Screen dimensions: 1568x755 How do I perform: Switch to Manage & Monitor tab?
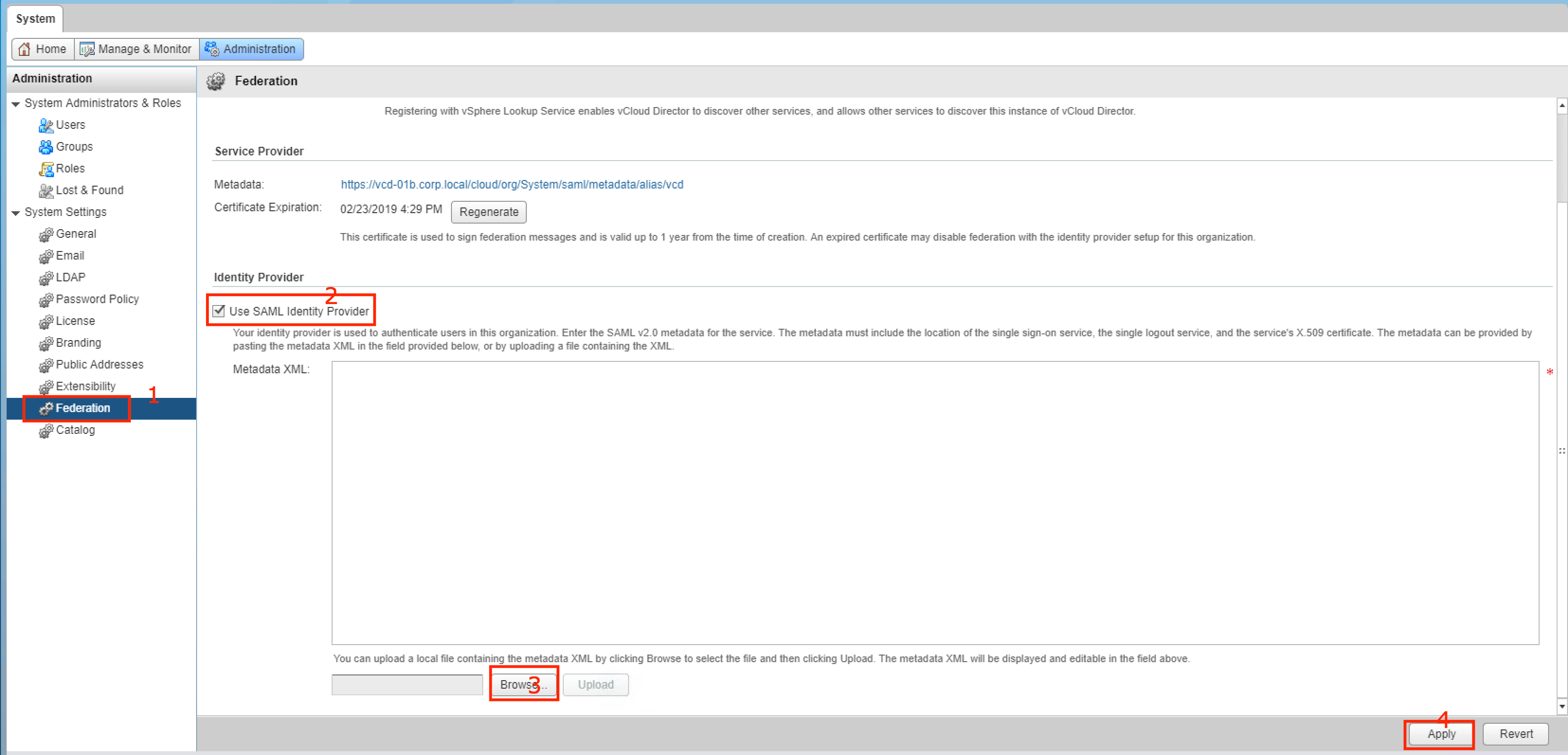click(136, 49)
